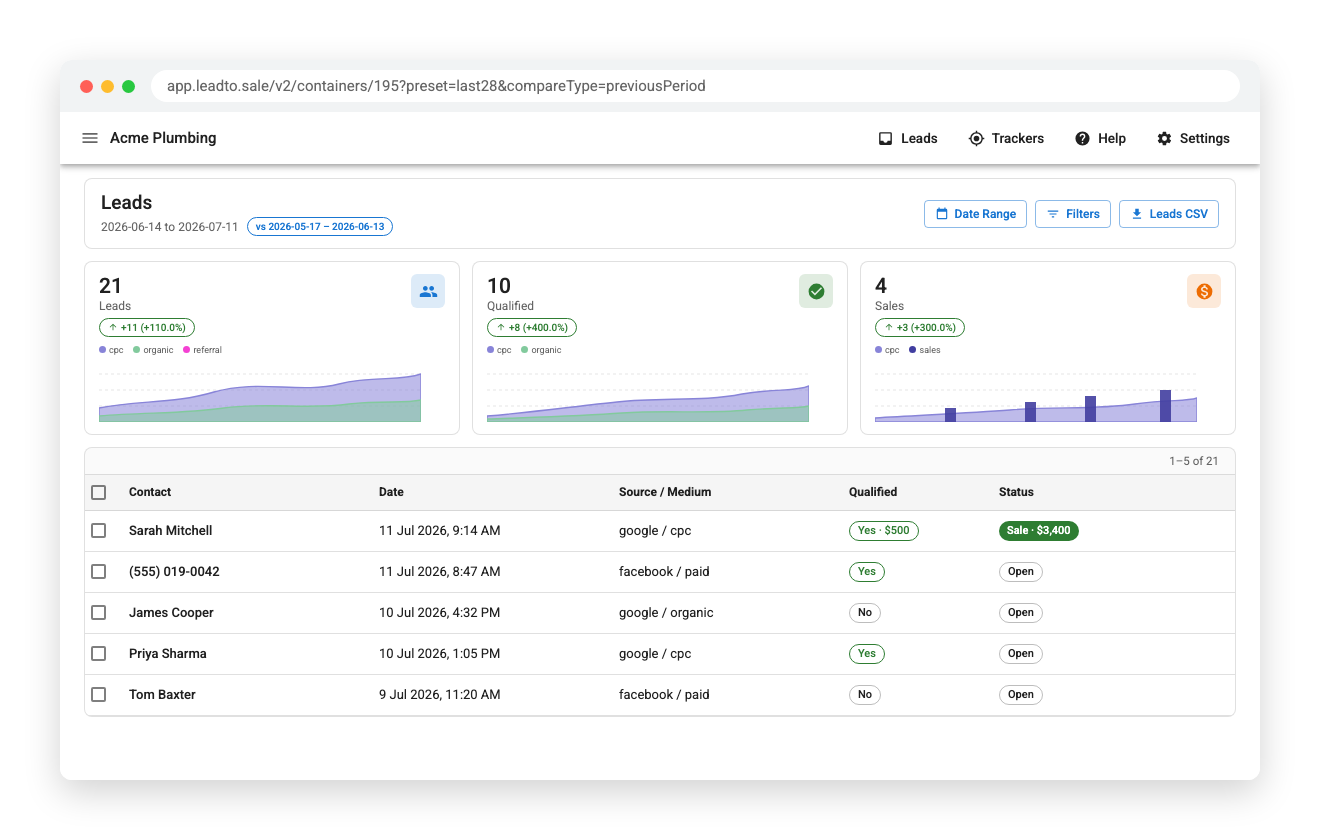Image resolution: width=1320 pixels, height=840 pixels.
Task: Click the blue people icon on Leads card
Action: [428, 291]
